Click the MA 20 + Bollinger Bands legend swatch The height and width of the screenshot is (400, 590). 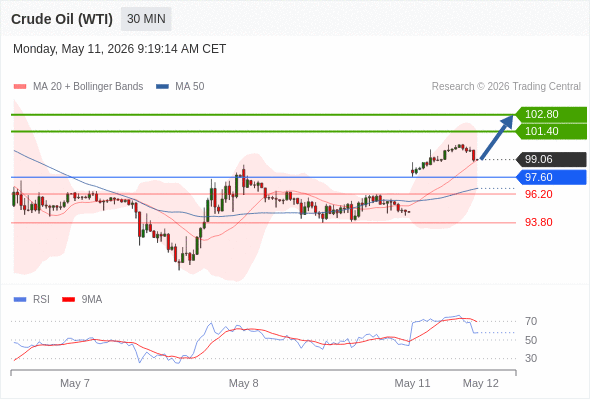[x=20, y=87]
